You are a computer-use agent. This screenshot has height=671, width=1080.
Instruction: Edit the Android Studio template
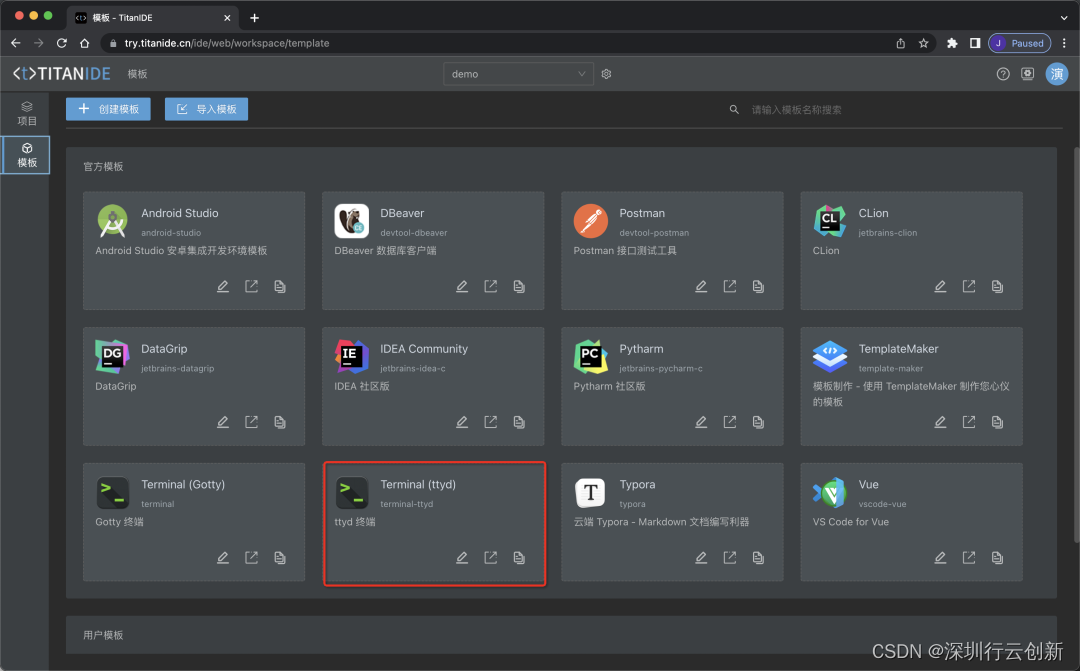(x=222, y=286)
